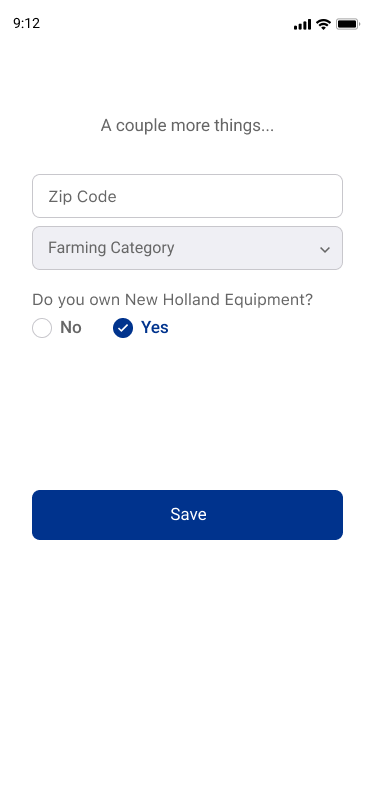Click the New Holland Equipment question label
375x812 pixels.
pyautogui.click(x=172, y=300)
